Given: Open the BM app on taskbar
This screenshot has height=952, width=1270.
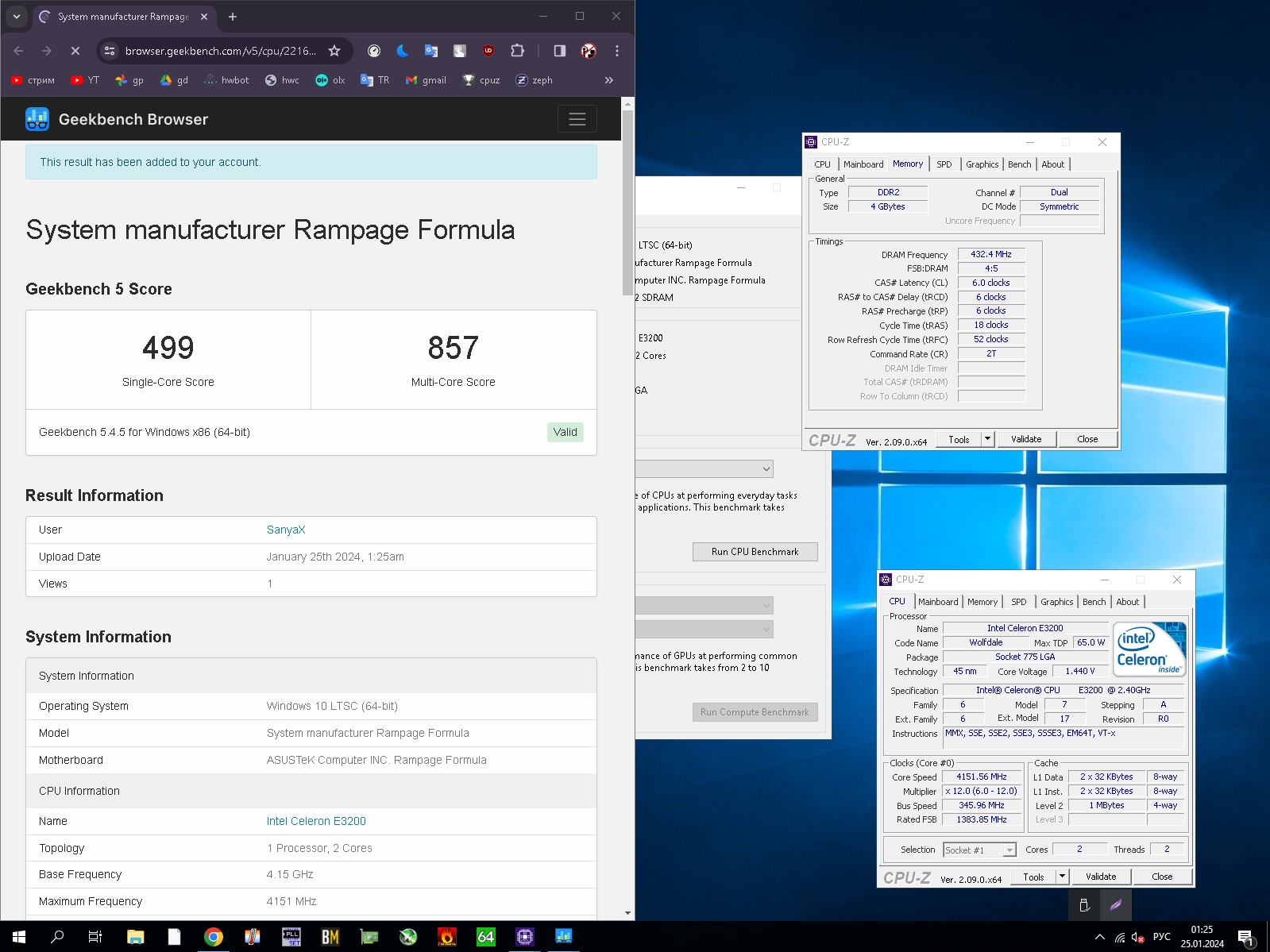Looking at the screenshot, I should click(x=330, y=937).
